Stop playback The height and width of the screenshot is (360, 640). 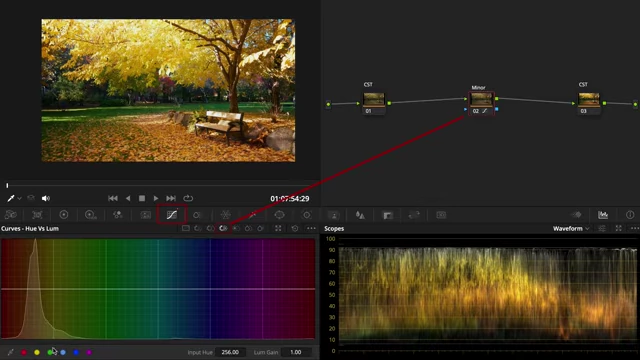tap(142, 198)
